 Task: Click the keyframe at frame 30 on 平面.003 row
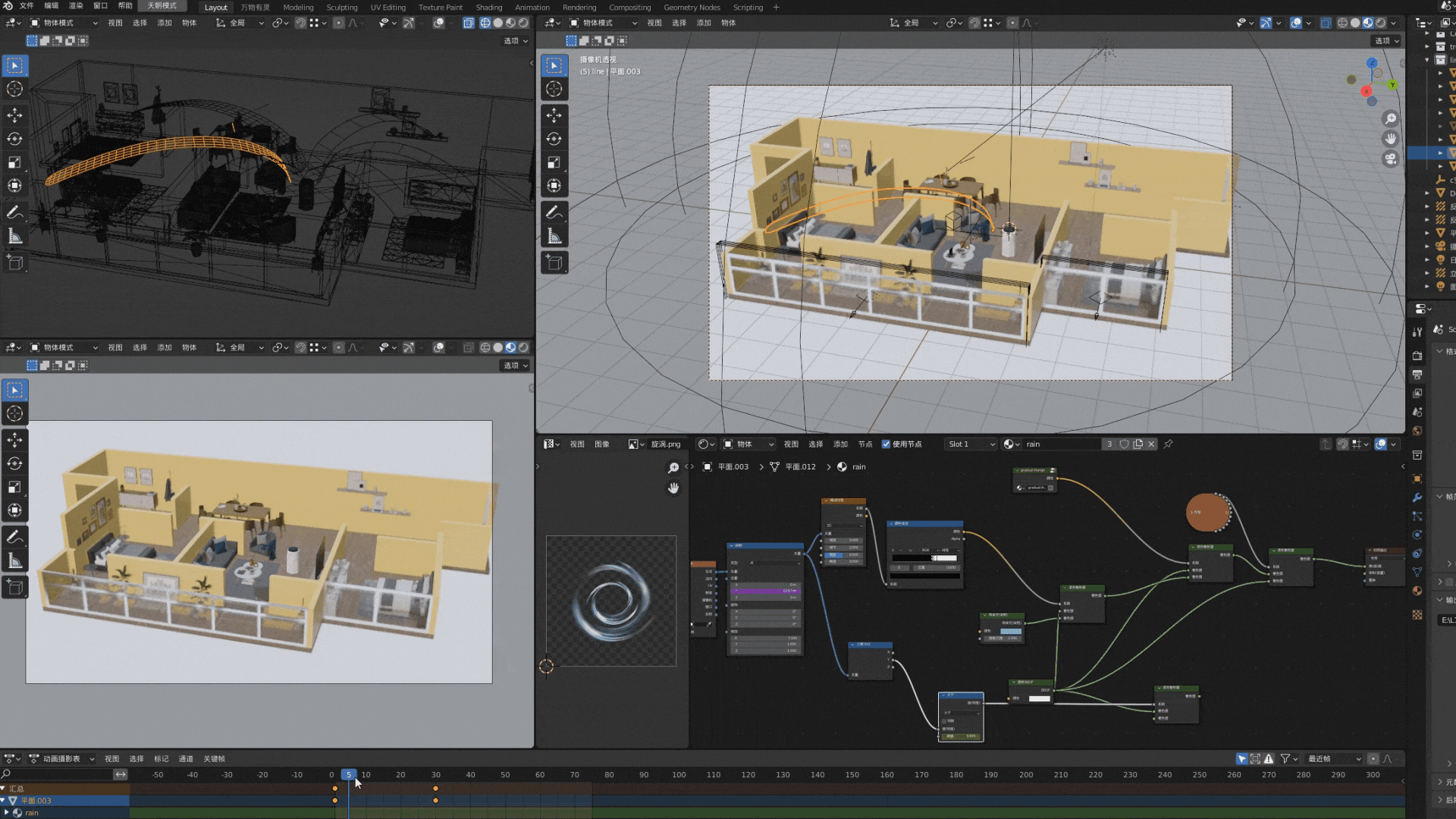[435, 801]
